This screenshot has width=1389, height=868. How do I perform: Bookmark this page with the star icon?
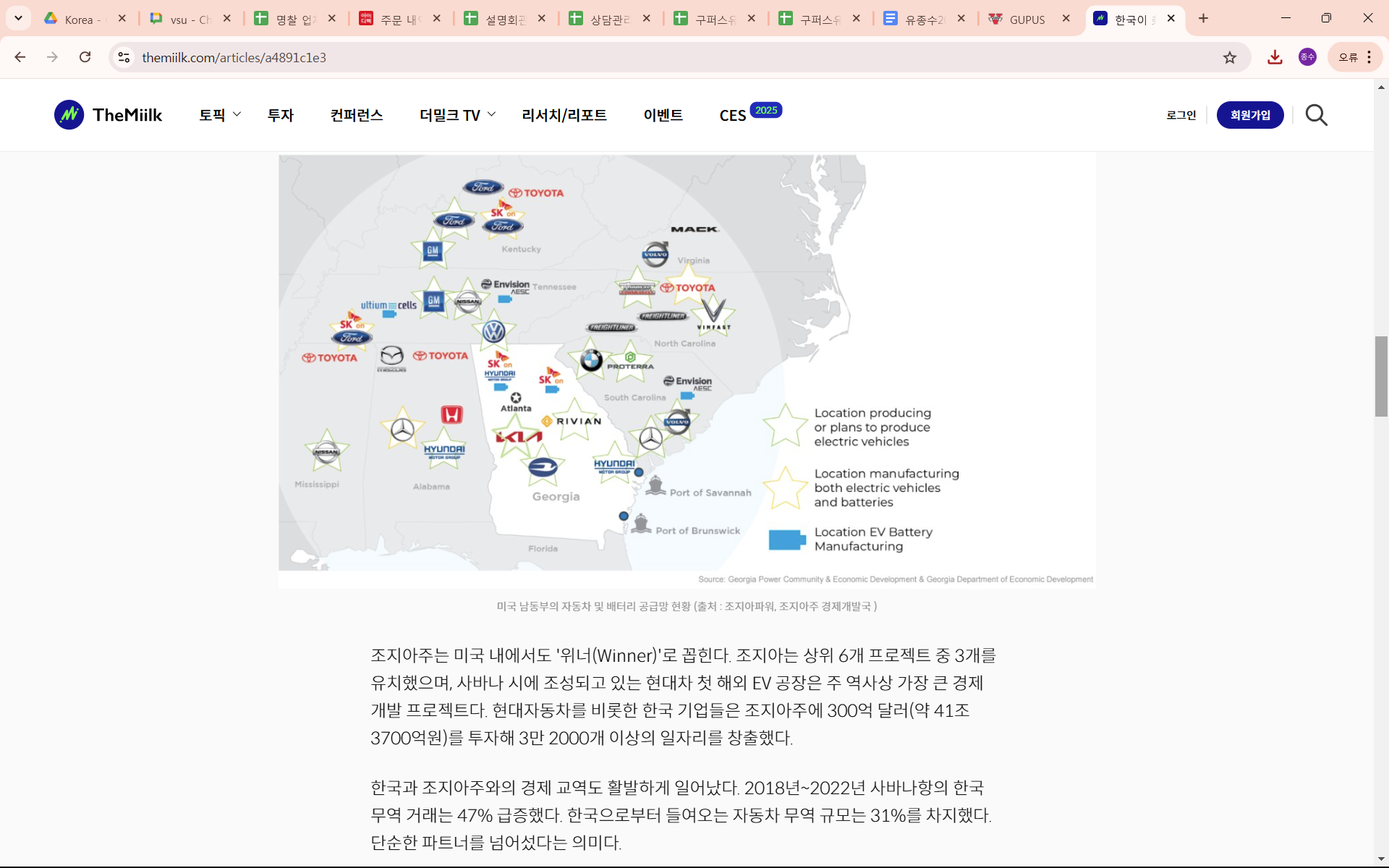[x=1230, y=57]
